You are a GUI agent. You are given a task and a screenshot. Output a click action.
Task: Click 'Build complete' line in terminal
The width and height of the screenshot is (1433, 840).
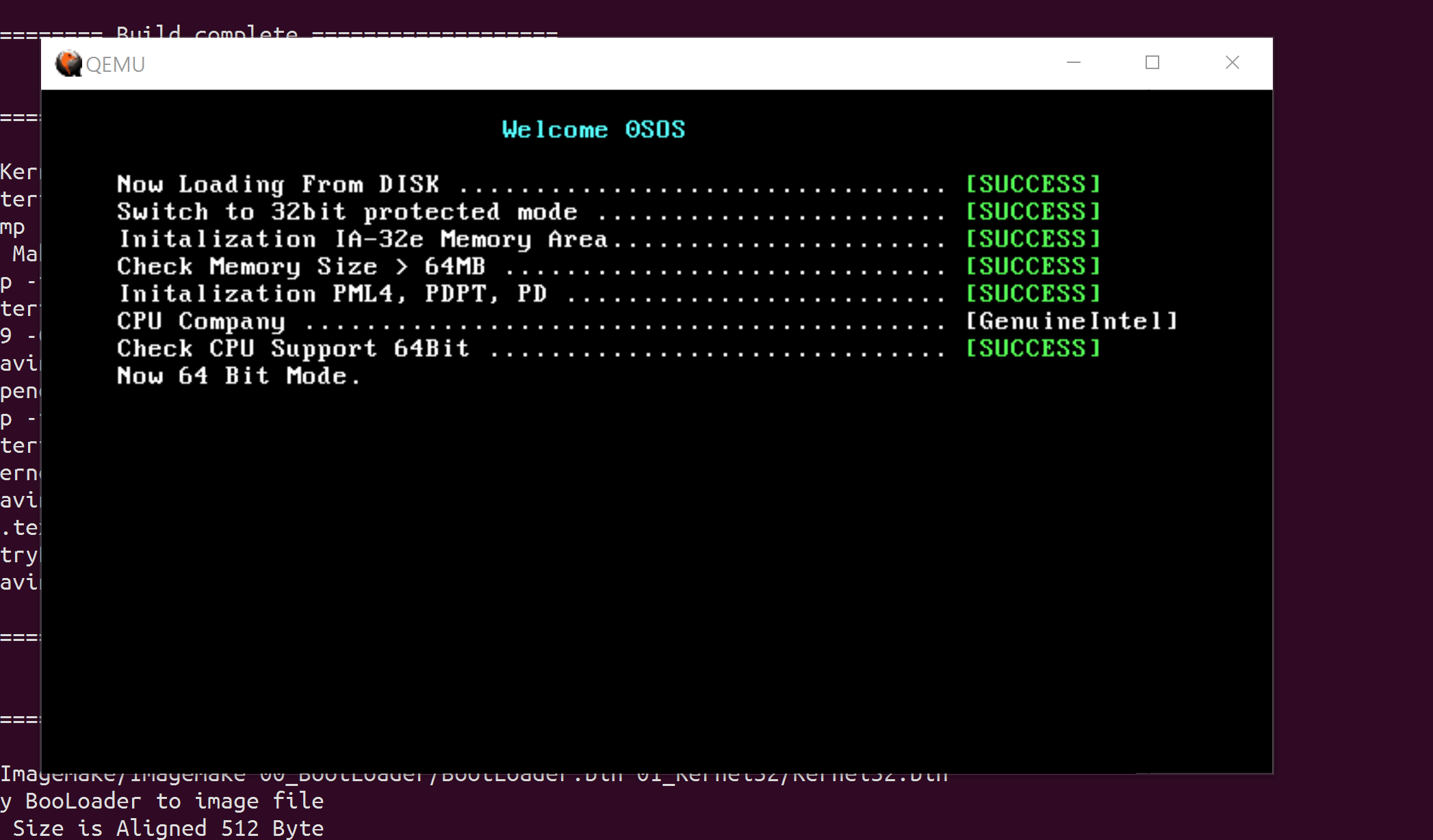click(x=279, y=31)
